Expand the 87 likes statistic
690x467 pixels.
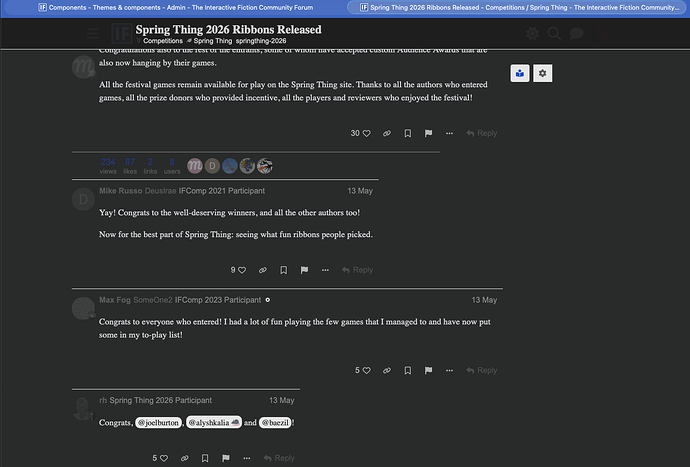pyautogui.click(x=130, y=166)
